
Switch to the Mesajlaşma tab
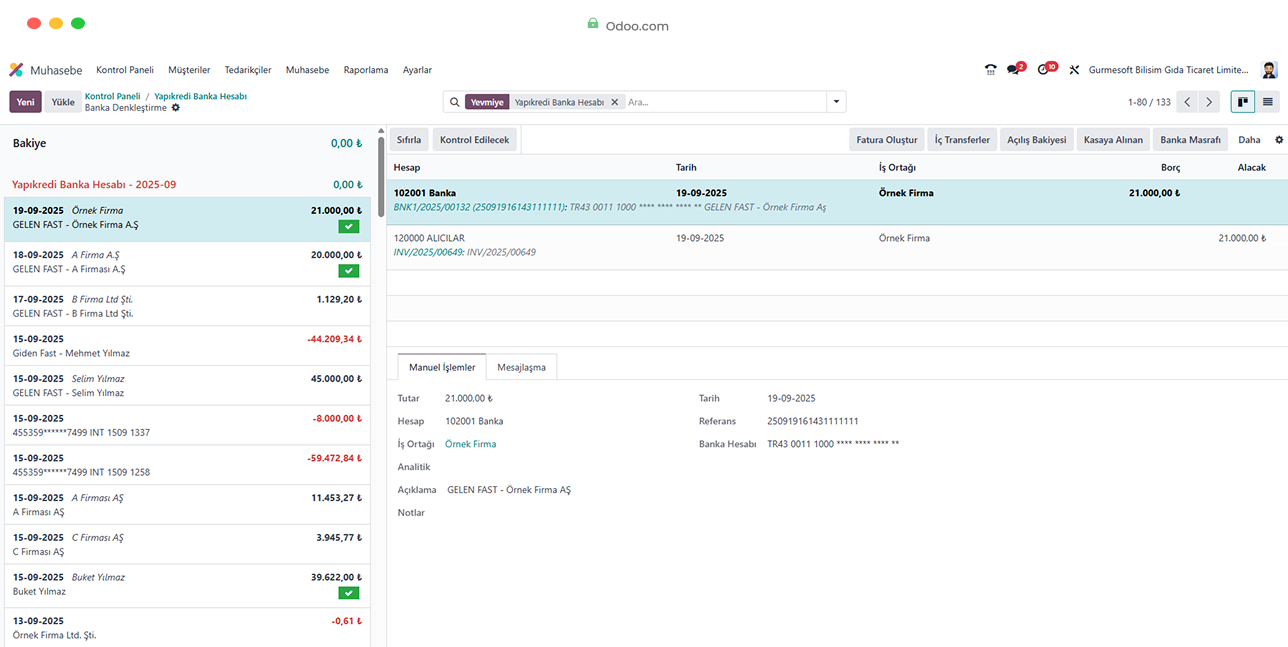coord(521,367)
